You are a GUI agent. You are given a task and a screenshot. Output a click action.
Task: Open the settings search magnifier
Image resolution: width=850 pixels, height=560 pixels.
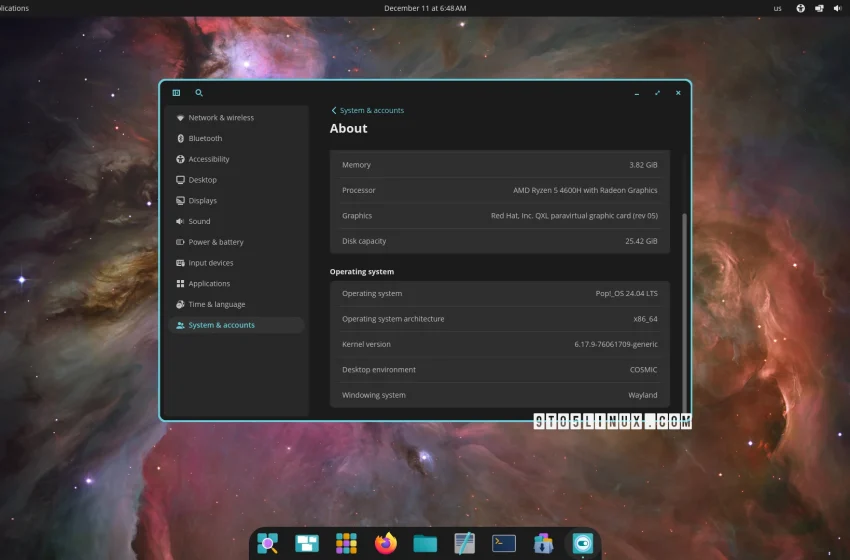tap(199, 93)
